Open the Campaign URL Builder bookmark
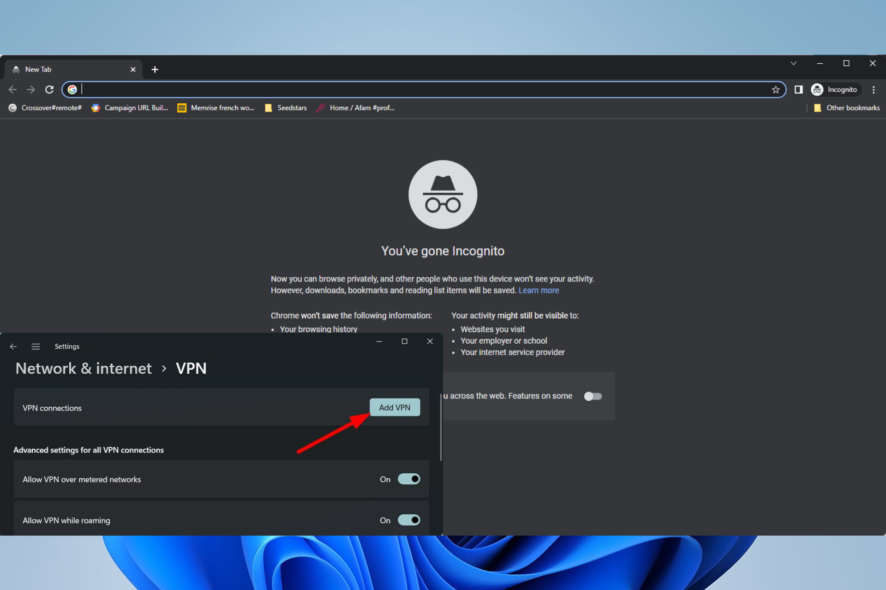Screen dimensions: 886x590 tap(130, 107)
